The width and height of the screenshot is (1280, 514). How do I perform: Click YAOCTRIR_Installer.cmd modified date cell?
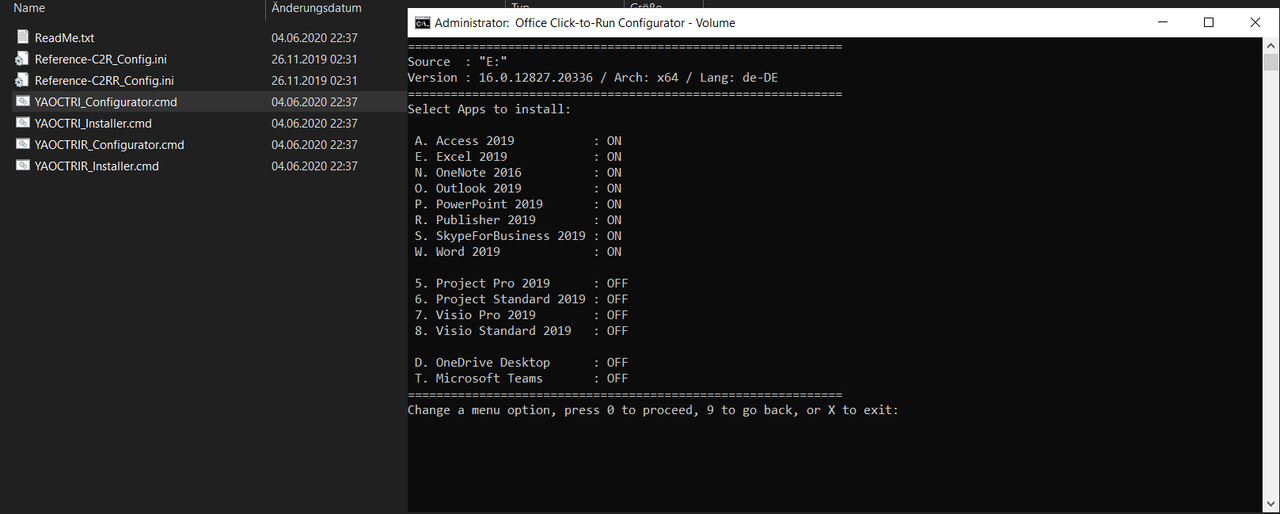pos(314,167)
